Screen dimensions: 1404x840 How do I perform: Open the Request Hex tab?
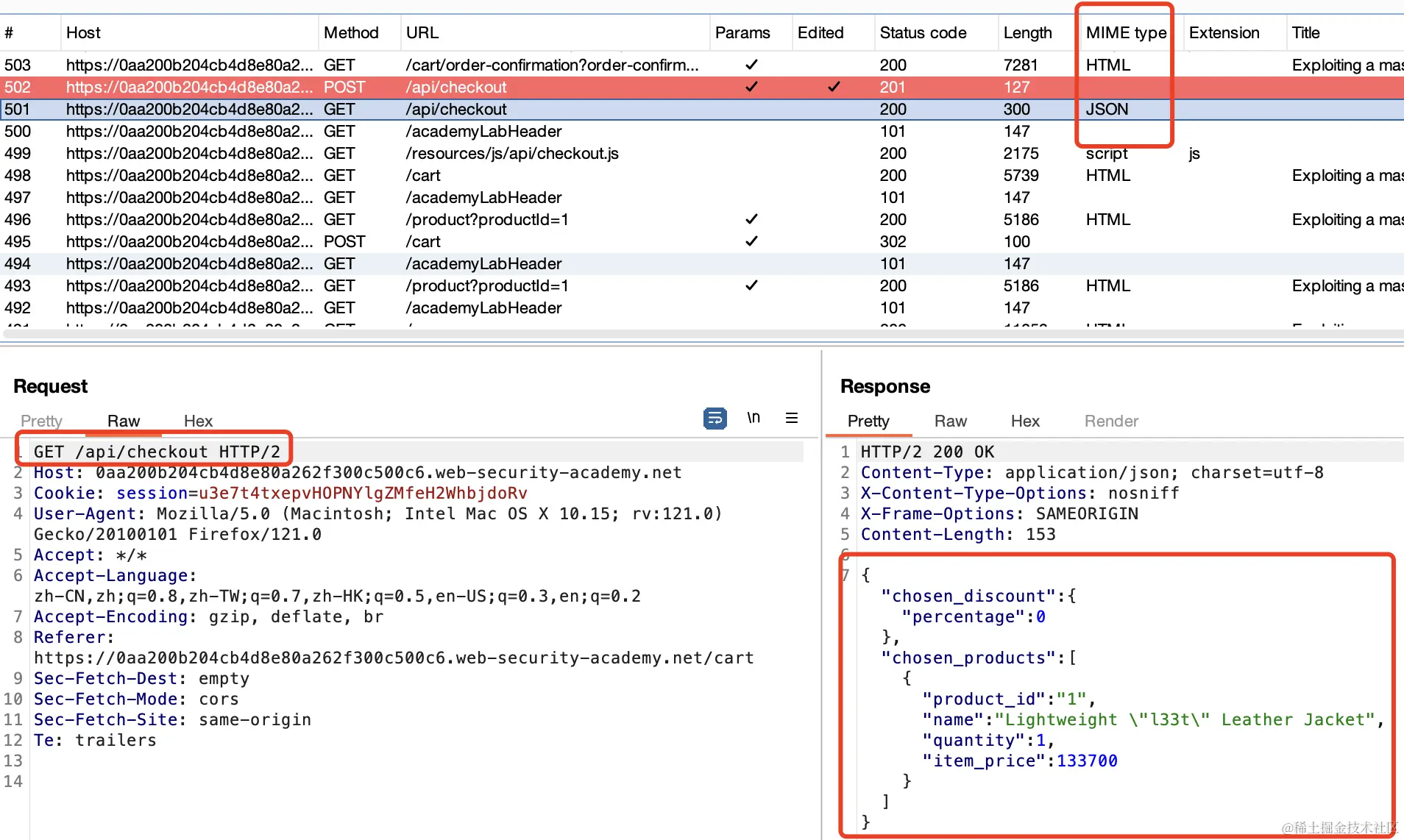pos(198,421)
